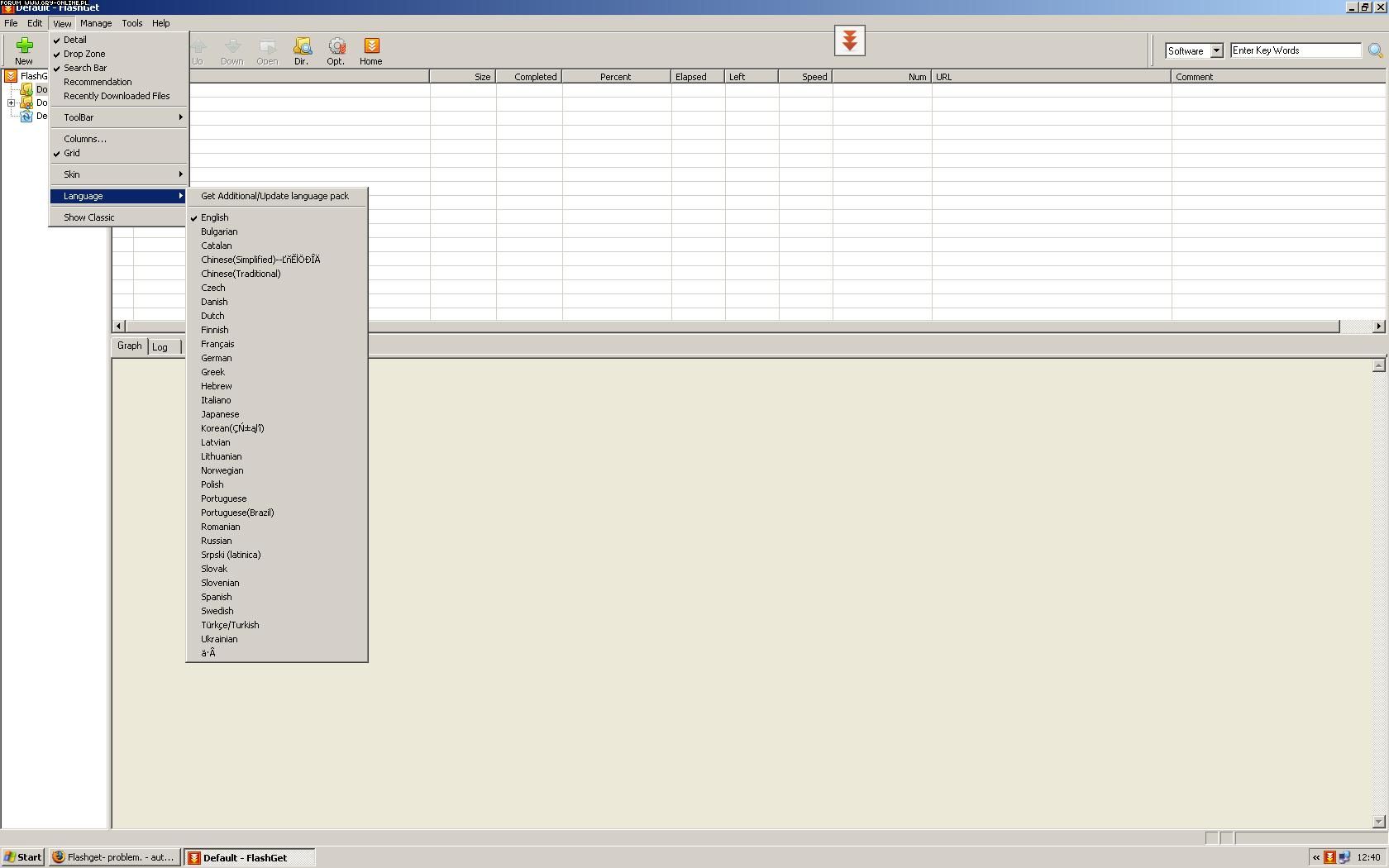
Task: Open the Dir. folder browse icon
Action: 302,46
